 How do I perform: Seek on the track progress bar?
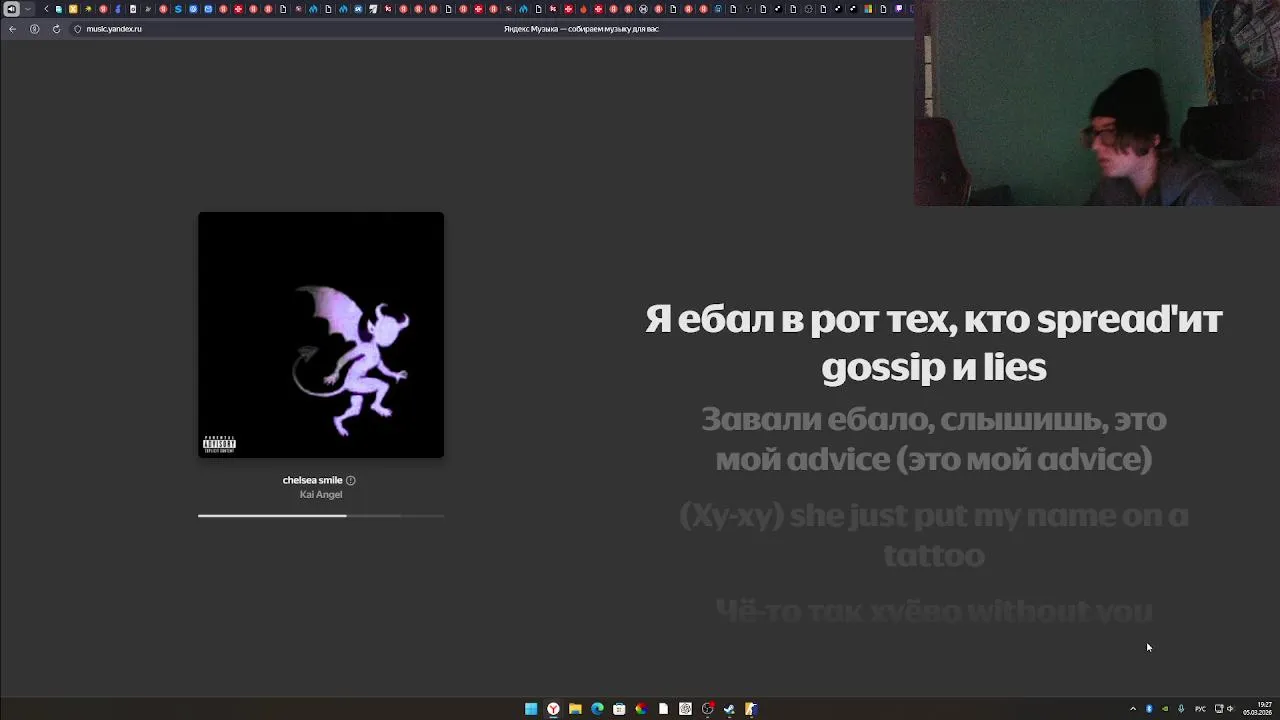[x=321, y=516]
